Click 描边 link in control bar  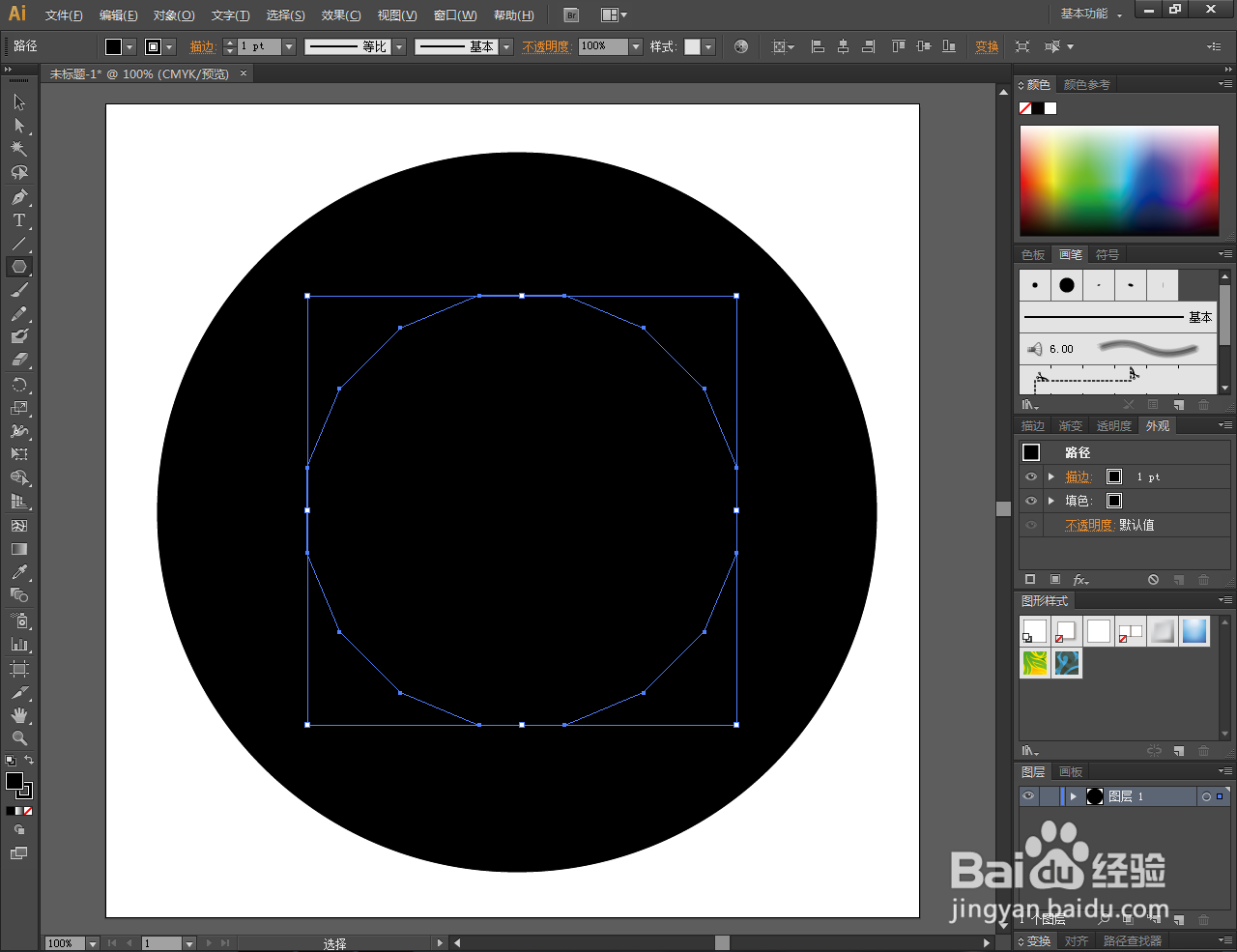point(202,46)
